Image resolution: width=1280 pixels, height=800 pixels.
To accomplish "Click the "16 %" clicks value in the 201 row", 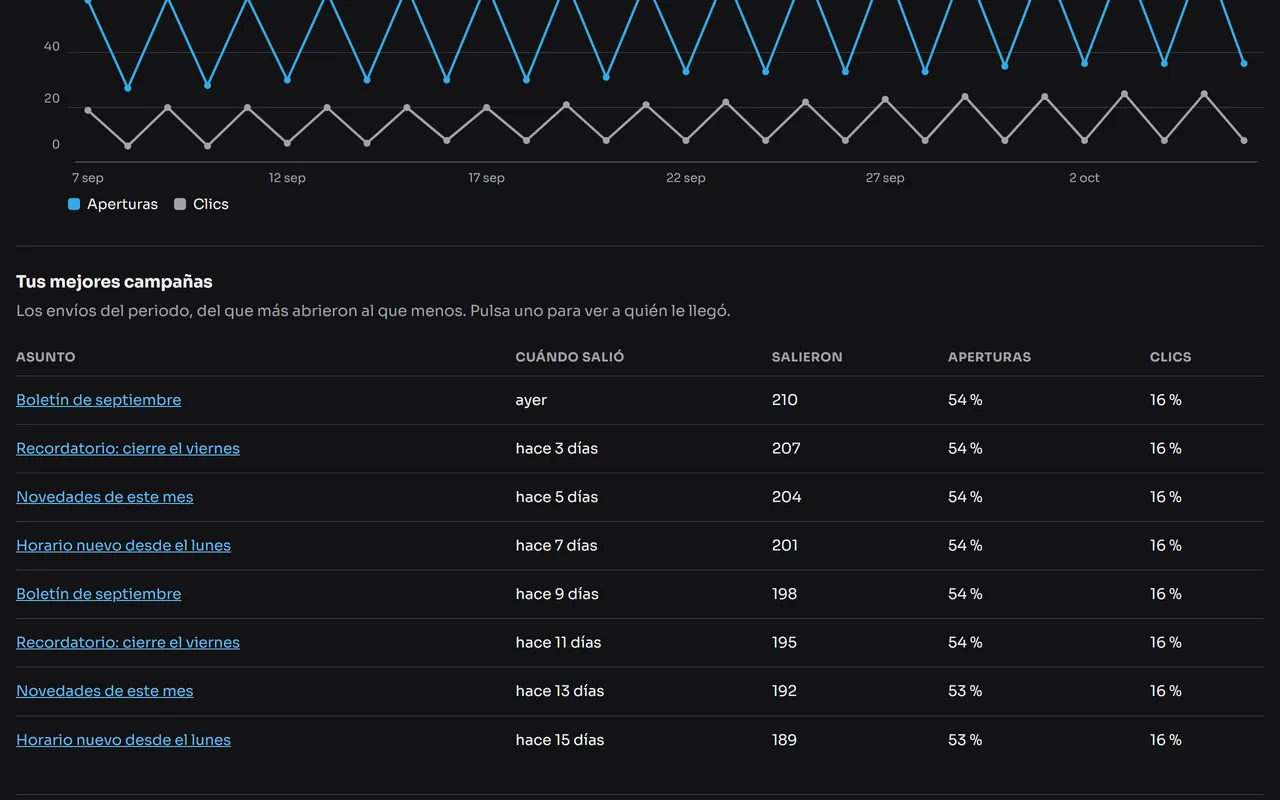I will coord(1166,545).
